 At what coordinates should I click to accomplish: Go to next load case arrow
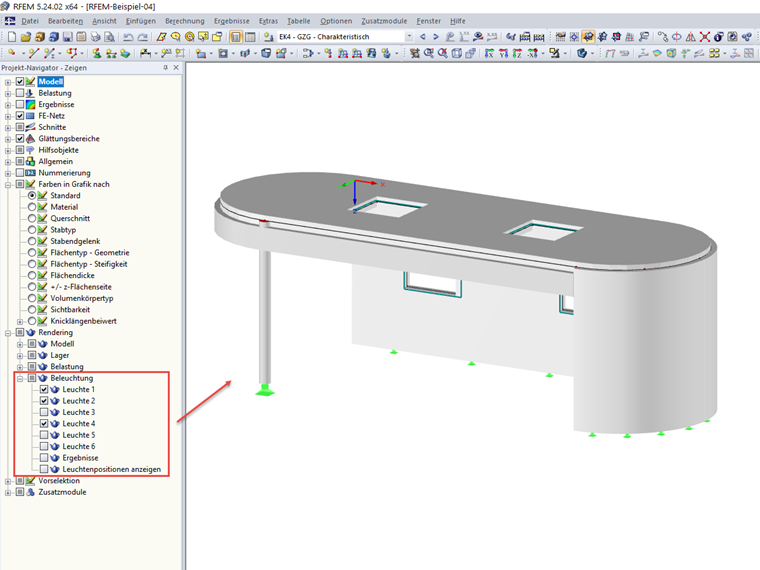[x=436, y=37]
